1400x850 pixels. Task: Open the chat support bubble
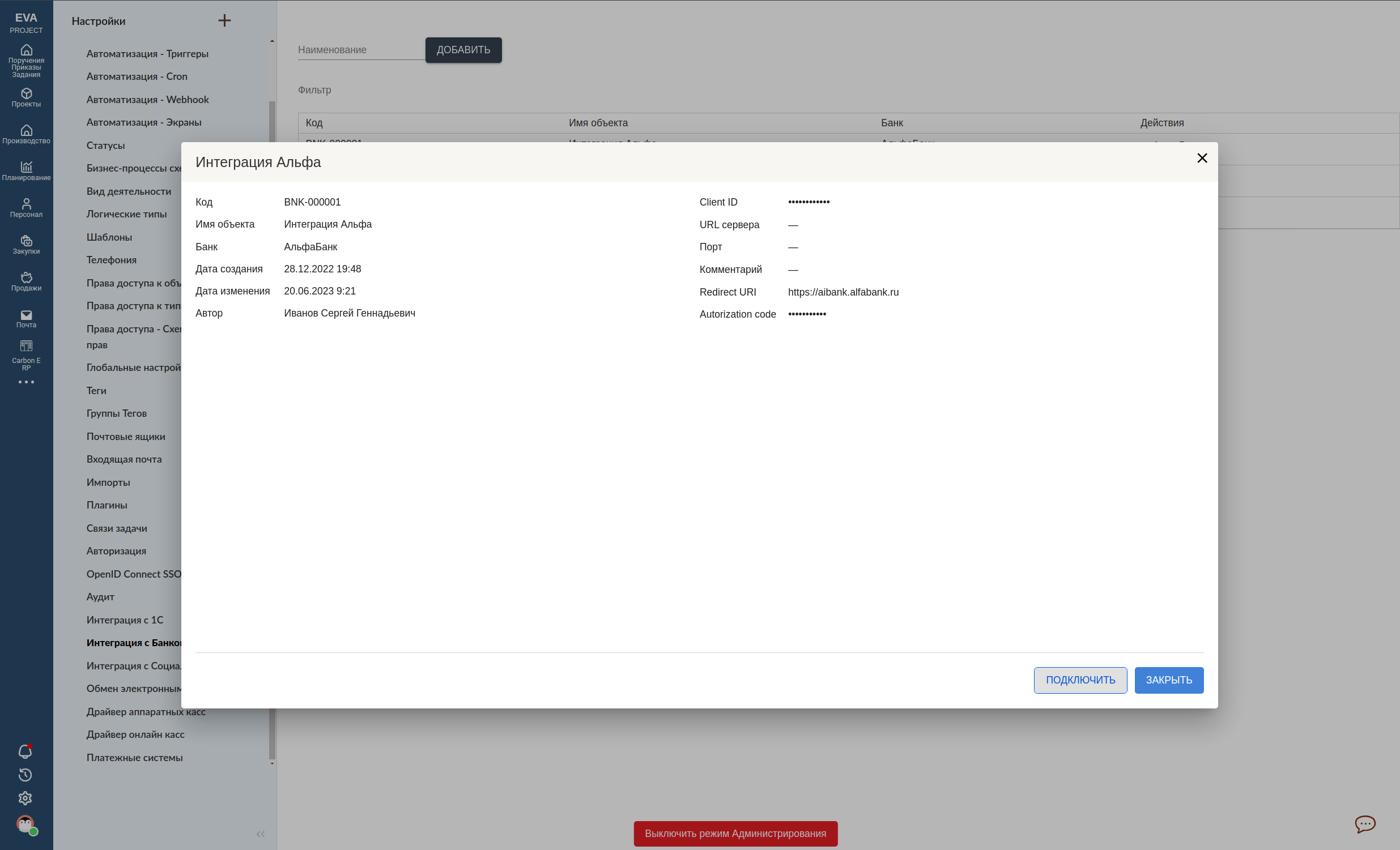point(1365,824)
